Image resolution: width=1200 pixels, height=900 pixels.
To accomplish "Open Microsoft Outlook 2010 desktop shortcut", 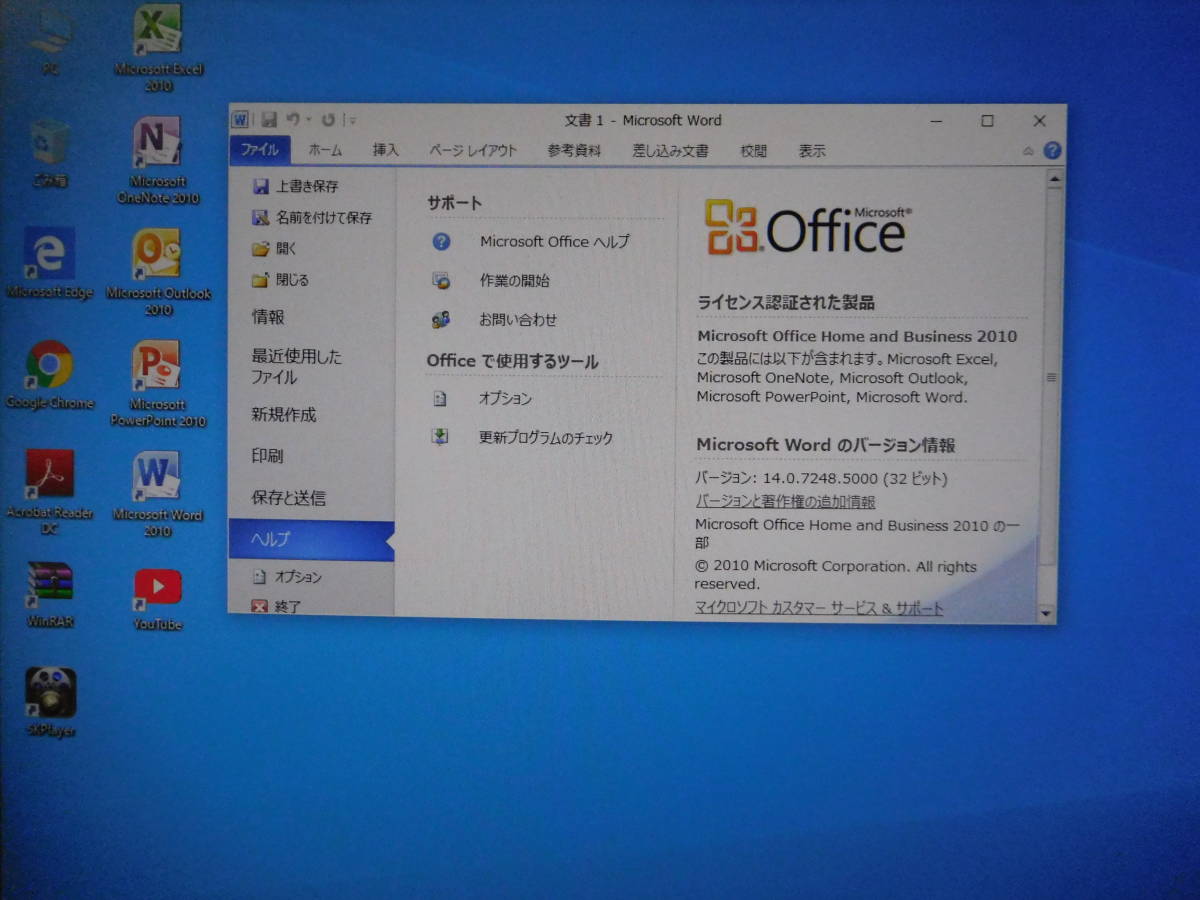I will (x=158, y=272).
